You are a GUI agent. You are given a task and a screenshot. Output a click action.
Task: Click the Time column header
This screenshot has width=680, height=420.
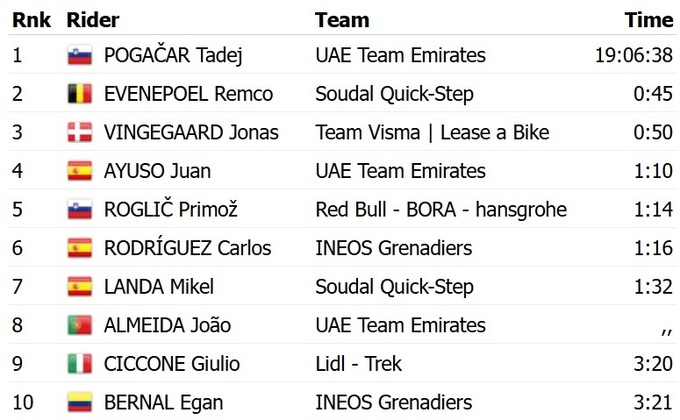649,20
